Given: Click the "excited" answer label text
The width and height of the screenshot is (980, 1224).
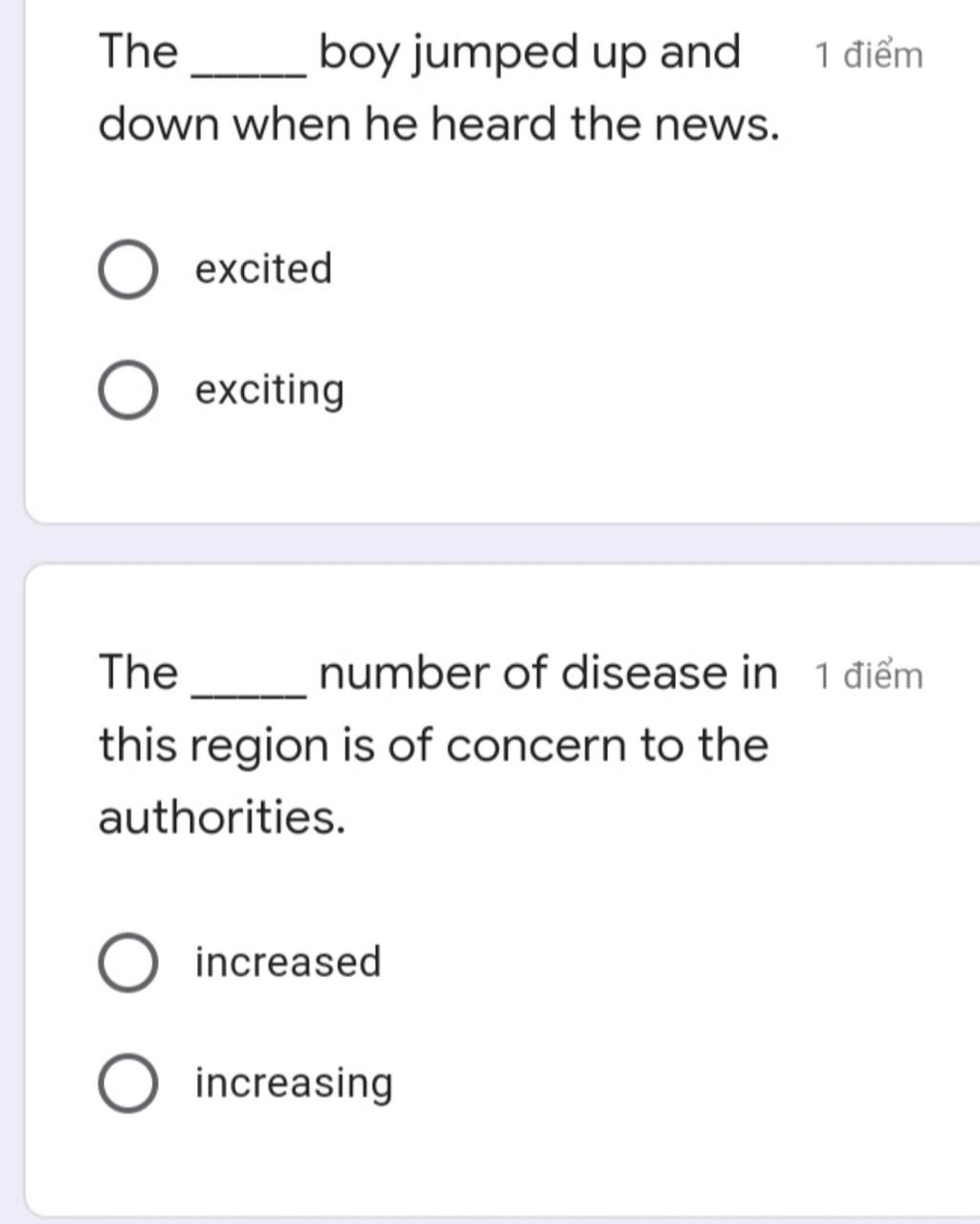Looking at the screenshot, I should (263, 269).
